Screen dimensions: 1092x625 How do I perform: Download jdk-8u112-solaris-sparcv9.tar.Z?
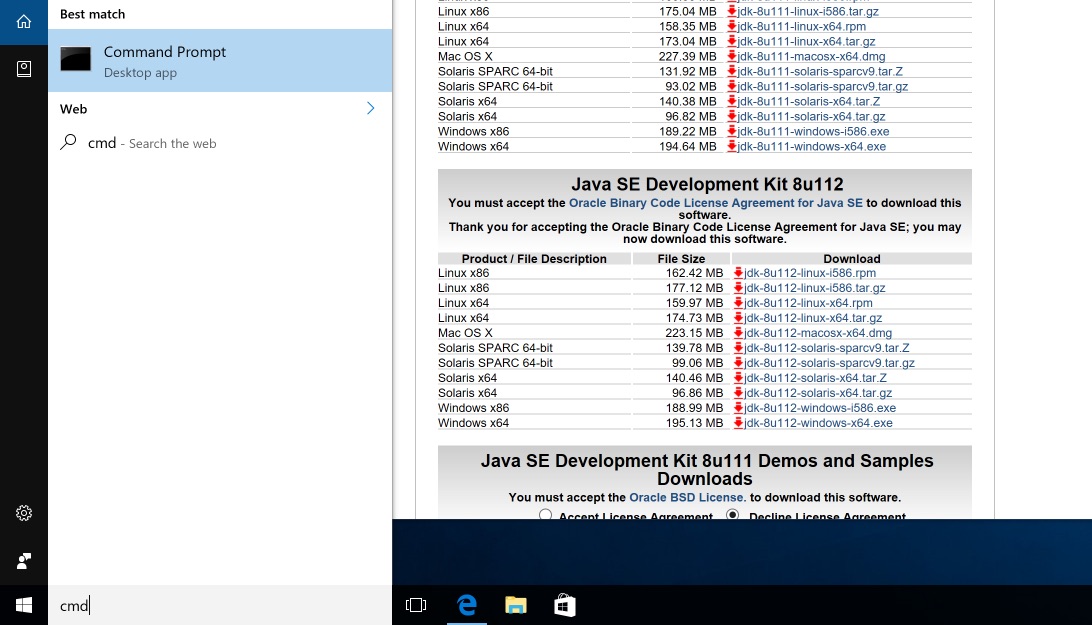[x=826, y=348]
